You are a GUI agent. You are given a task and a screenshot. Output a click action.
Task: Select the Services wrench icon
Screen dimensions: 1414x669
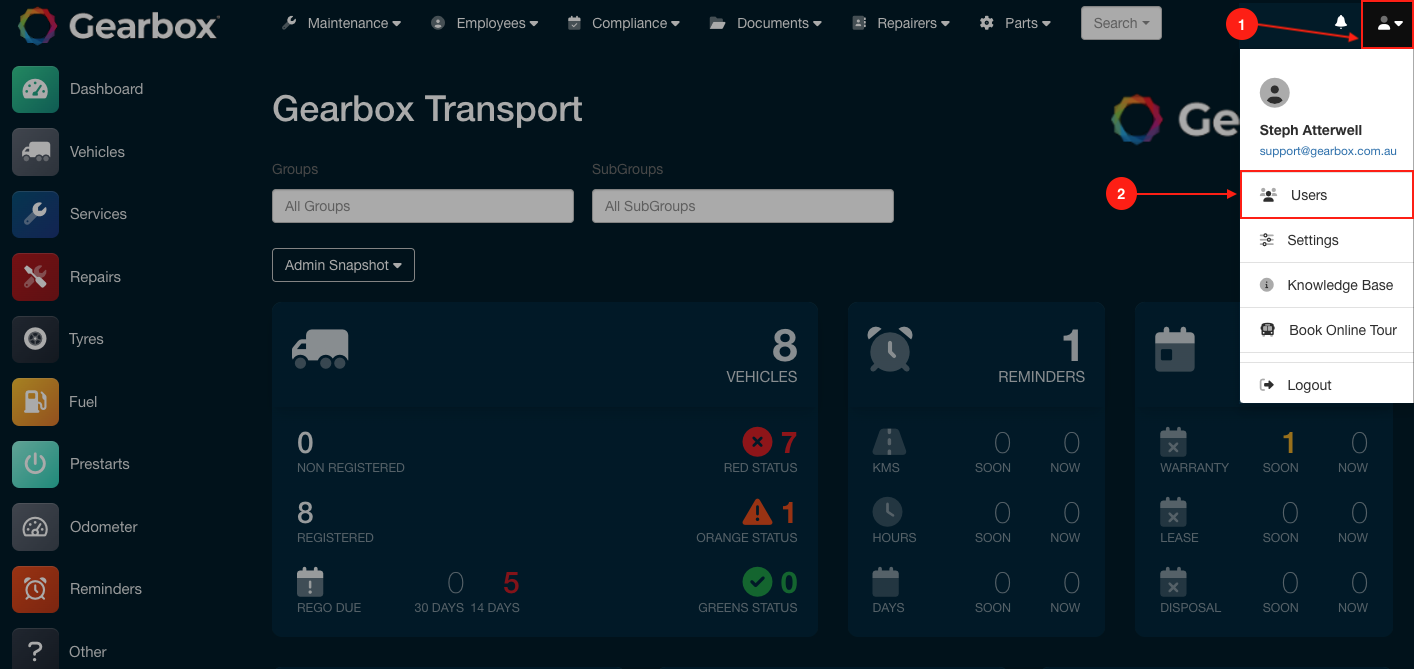tap(35, 214)
